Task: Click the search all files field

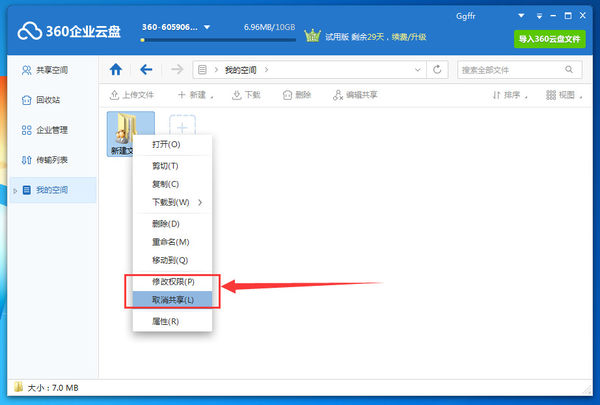Action: click(520, 70)
